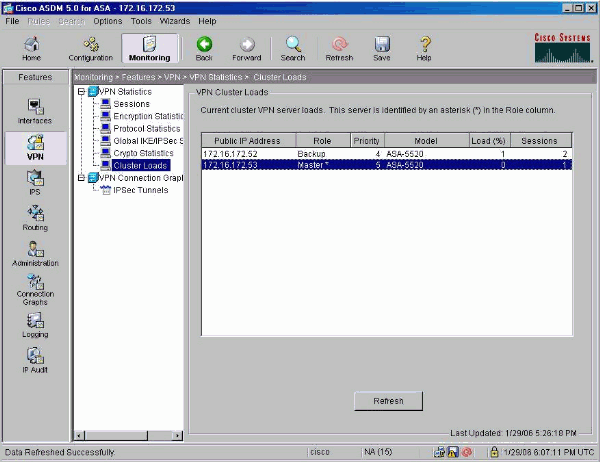600x462 pixels.
Task: Select Interfaces in Features sidebar
Action: [x=35, y=111]
